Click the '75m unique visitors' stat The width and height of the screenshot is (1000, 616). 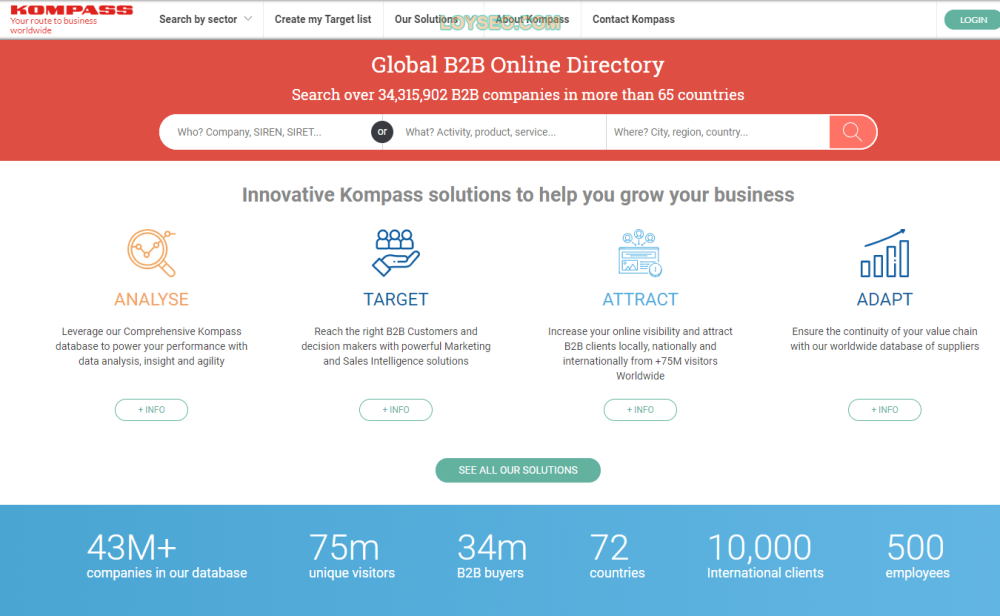(x=351, y=556)
